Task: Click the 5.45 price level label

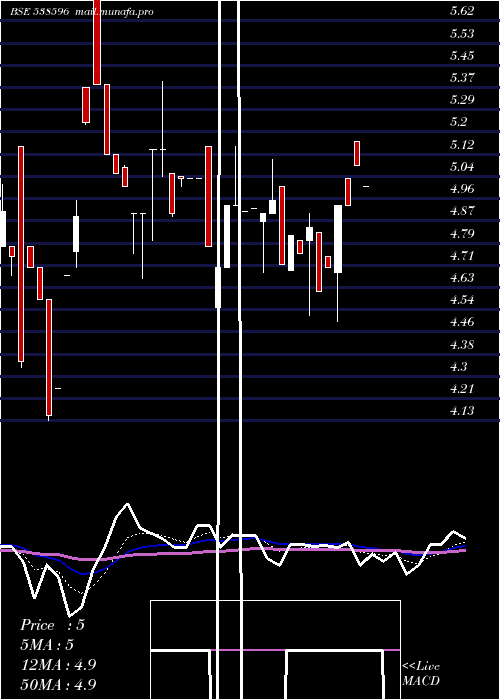Action: click(x=462, y=56)
